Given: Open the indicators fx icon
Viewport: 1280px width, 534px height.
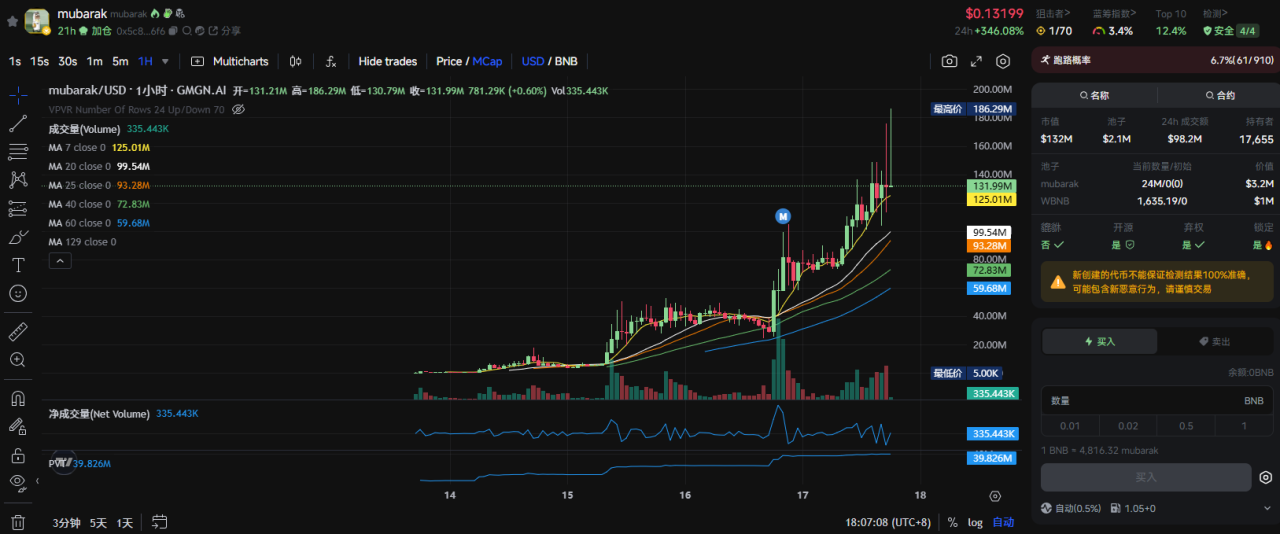Looking at the screenshot, I should 331,61.
